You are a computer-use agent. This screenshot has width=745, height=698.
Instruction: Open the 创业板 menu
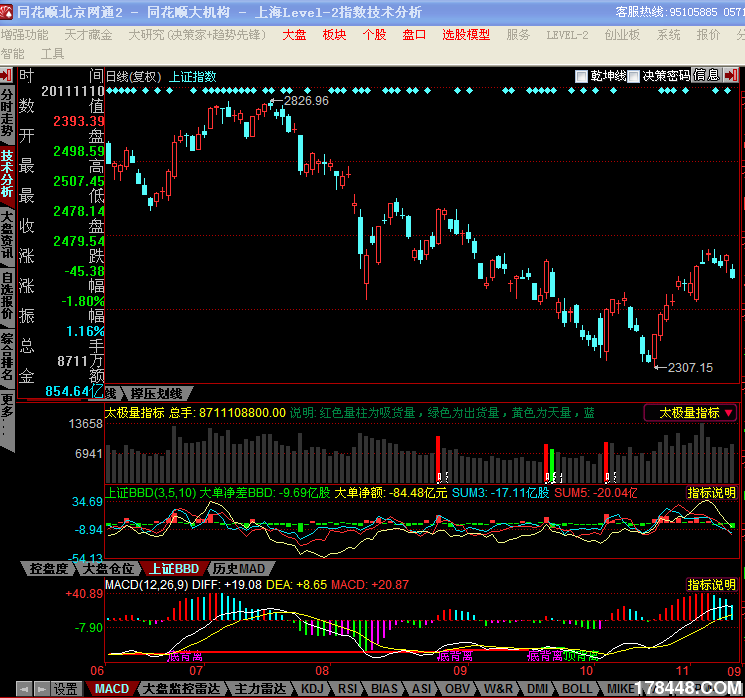(x=622, y=35)
